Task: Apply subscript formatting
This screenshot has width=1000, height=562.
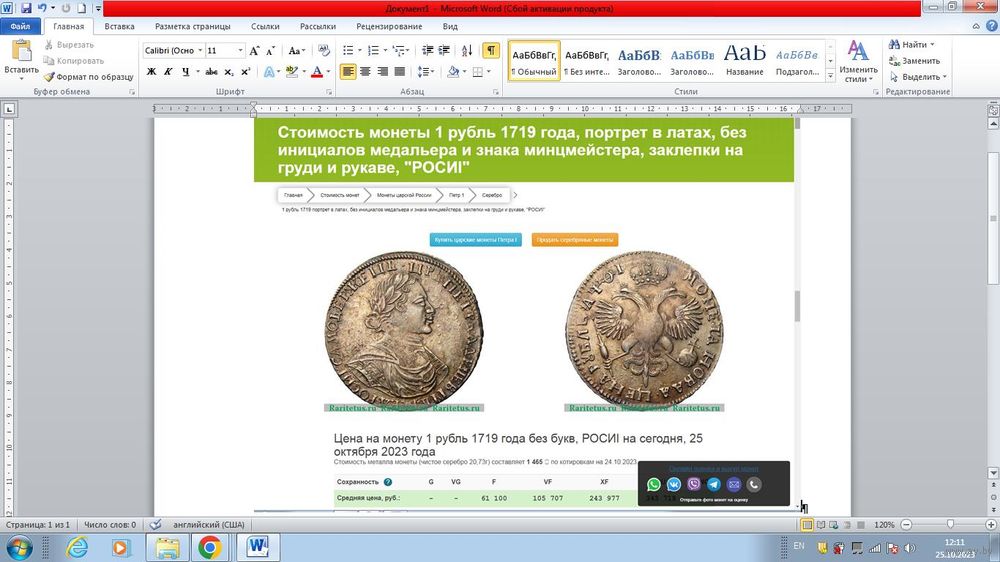Action: (x=229, y=71)
